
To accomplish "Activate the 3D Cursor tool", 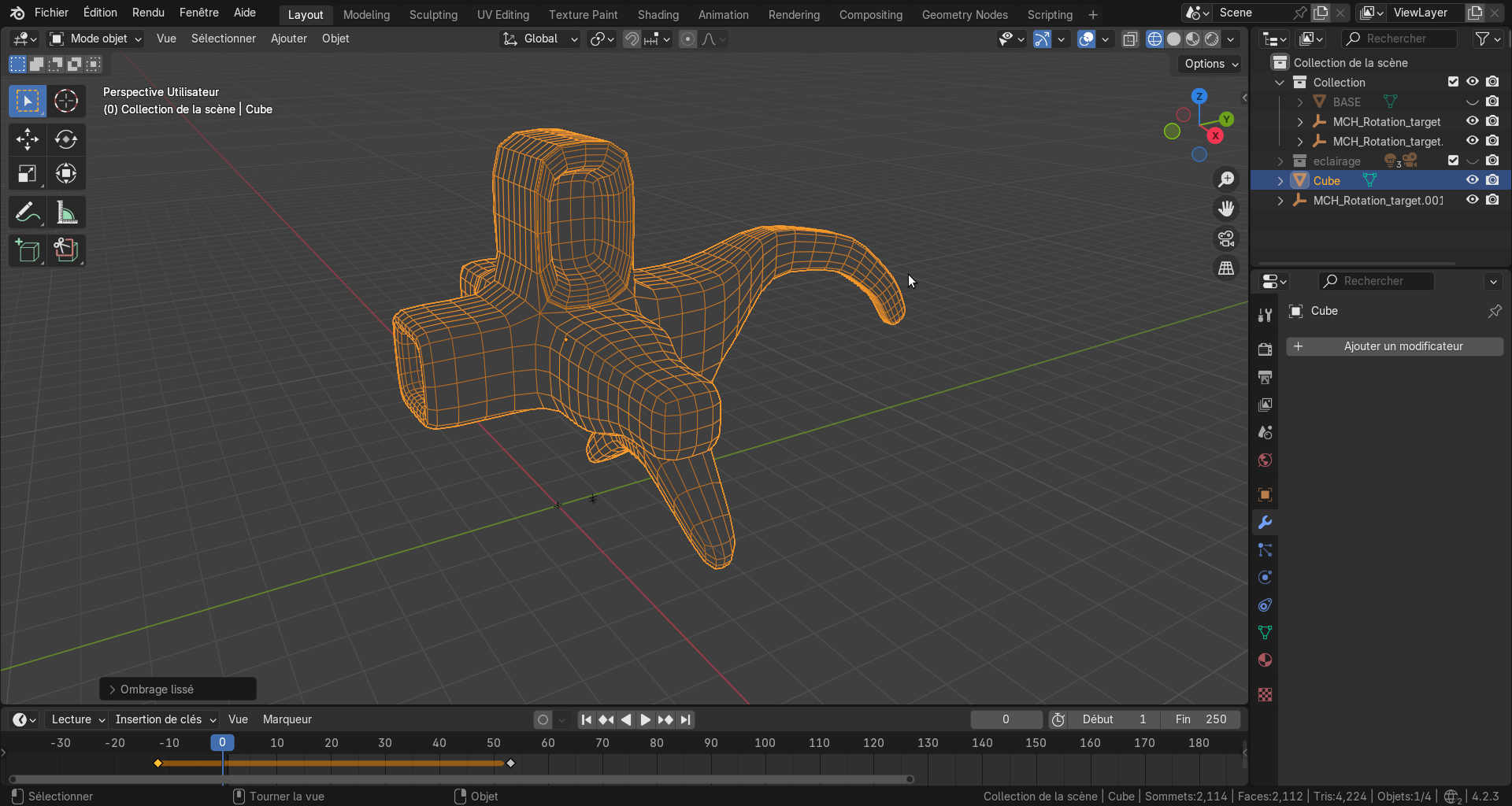I will [65, 101].
